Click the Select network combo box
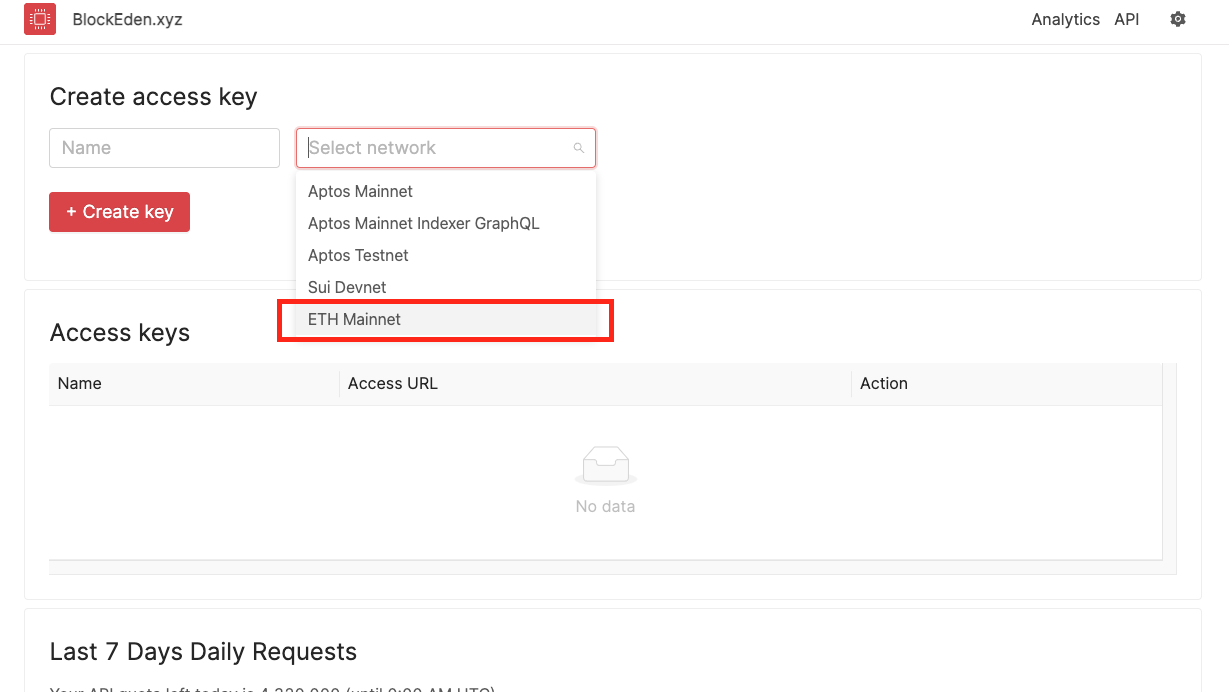 point(438,148)
